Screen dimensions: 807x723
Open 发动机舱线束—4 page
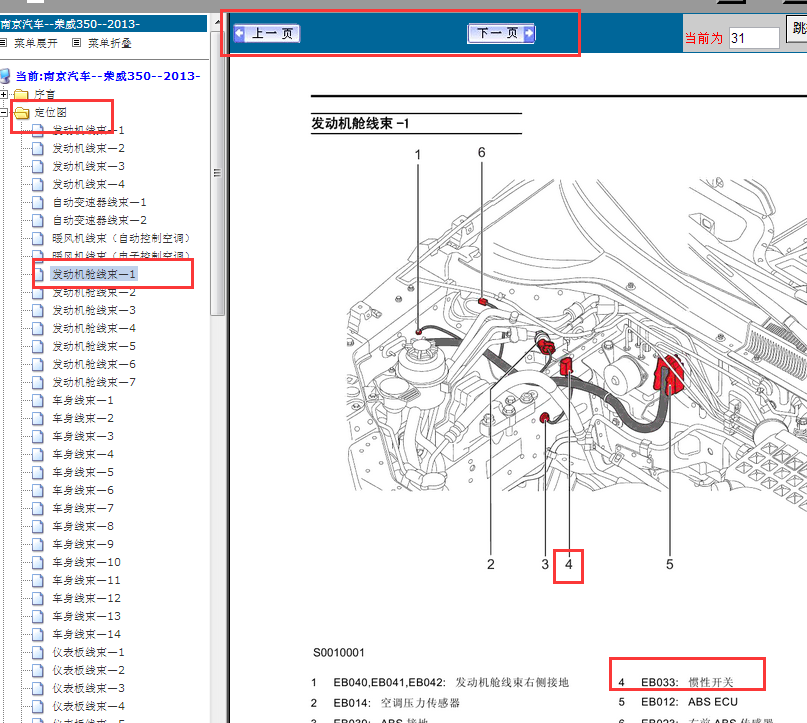point(94,328)
